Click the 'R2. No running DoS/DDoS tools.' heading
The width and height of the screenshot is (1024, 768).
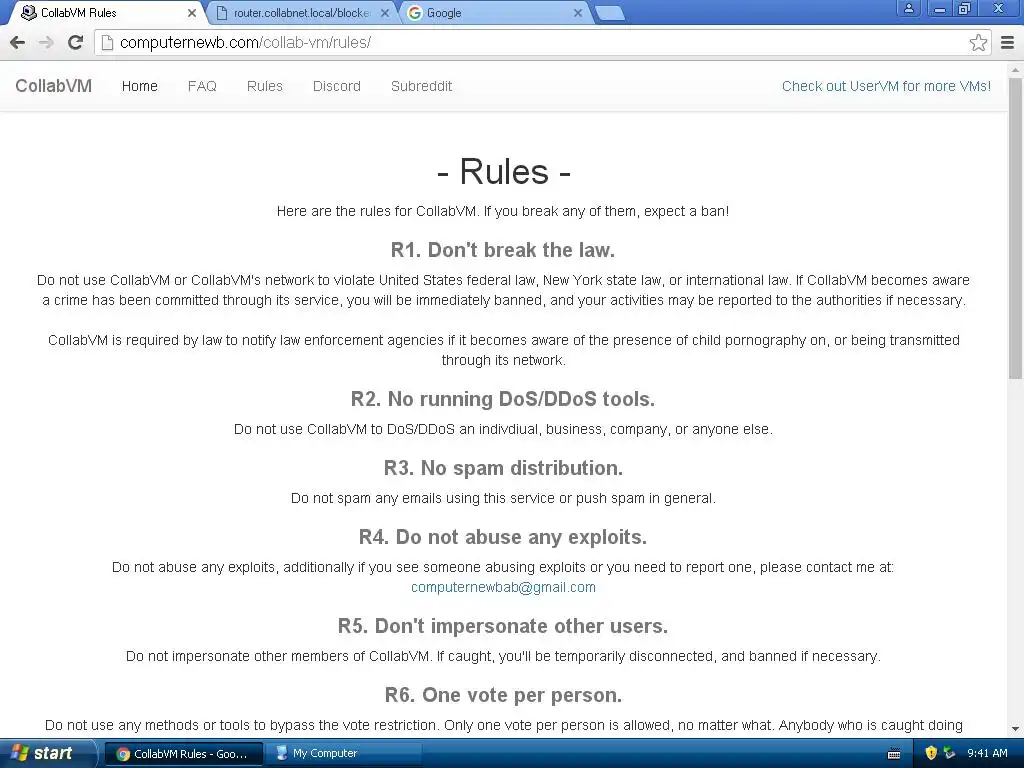(503, 399)
